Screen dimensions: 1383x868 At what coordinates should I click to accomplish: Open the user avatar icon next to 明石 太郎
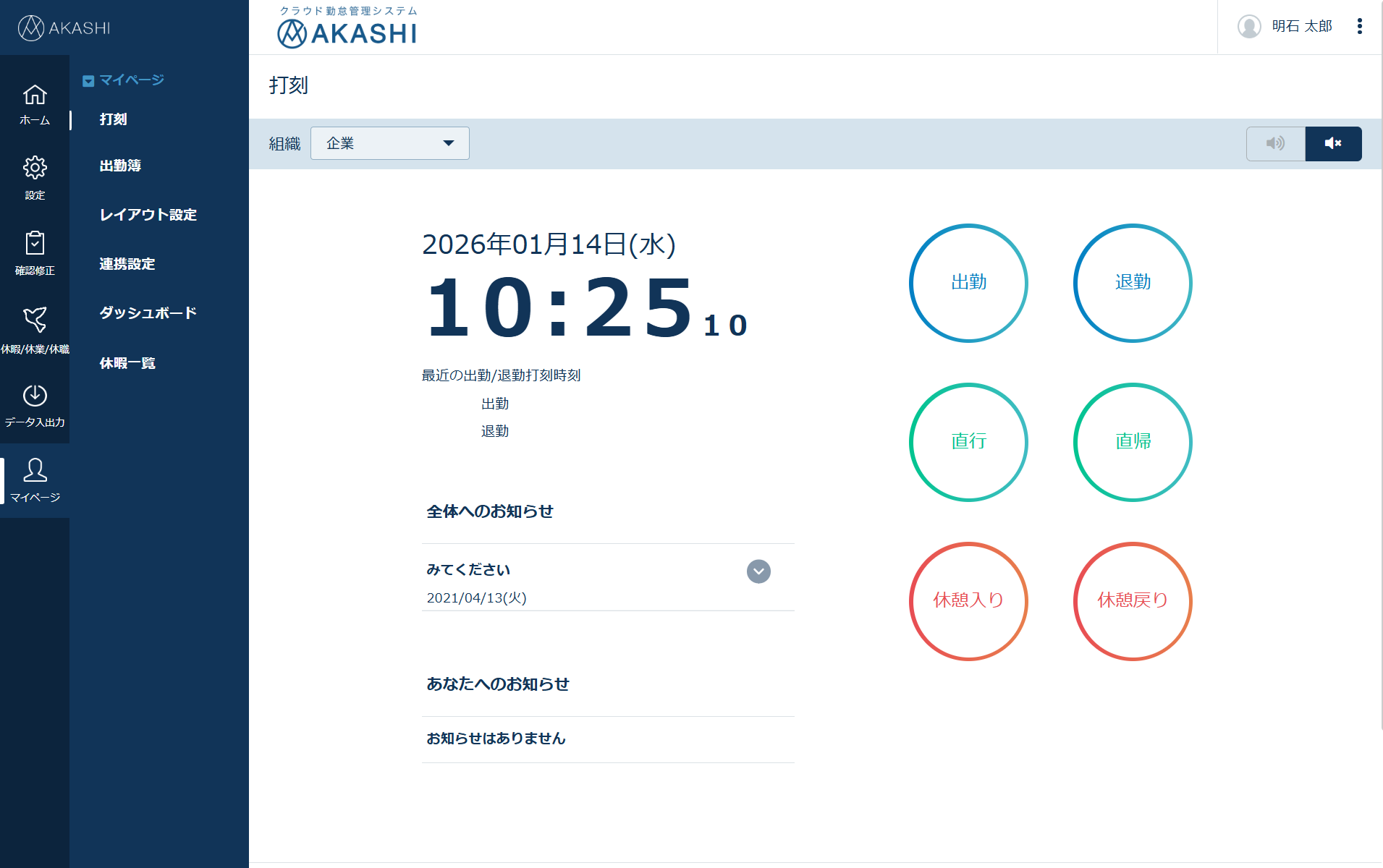click(1249, 27)
